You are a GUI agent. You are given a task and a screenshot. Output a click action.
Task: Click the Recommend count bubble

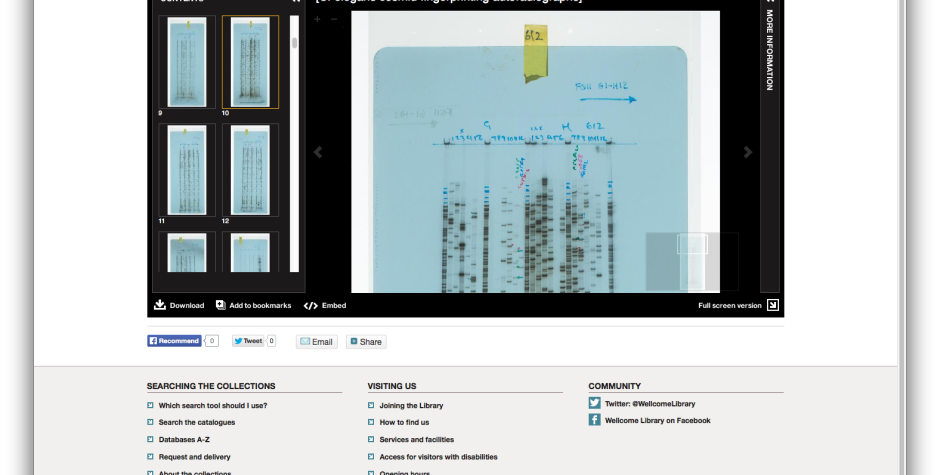pyautogui.click(x=212, y=341)
